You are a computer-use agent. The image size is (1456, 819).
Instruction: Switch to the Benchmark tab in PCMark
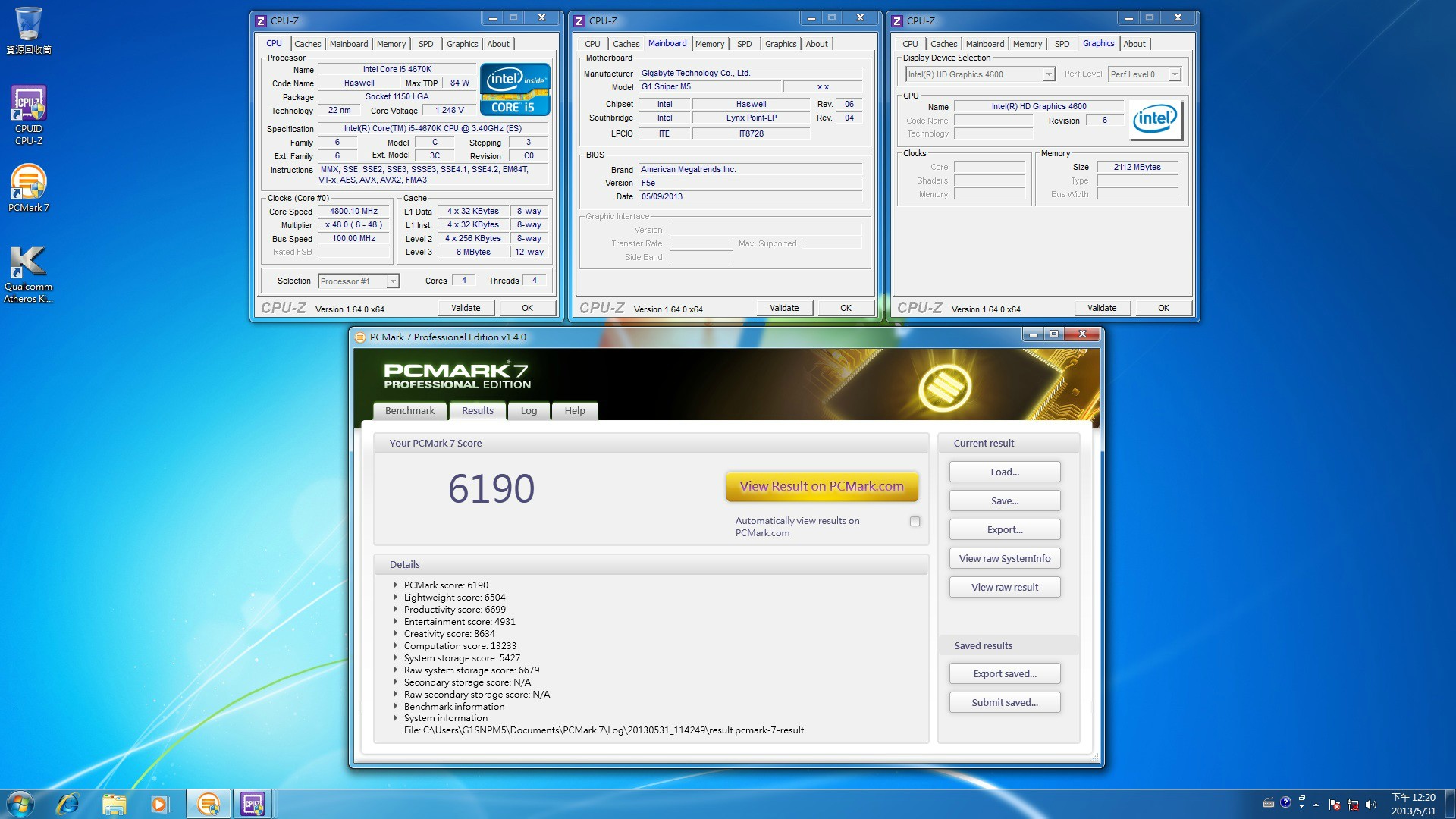click(409, 410)
